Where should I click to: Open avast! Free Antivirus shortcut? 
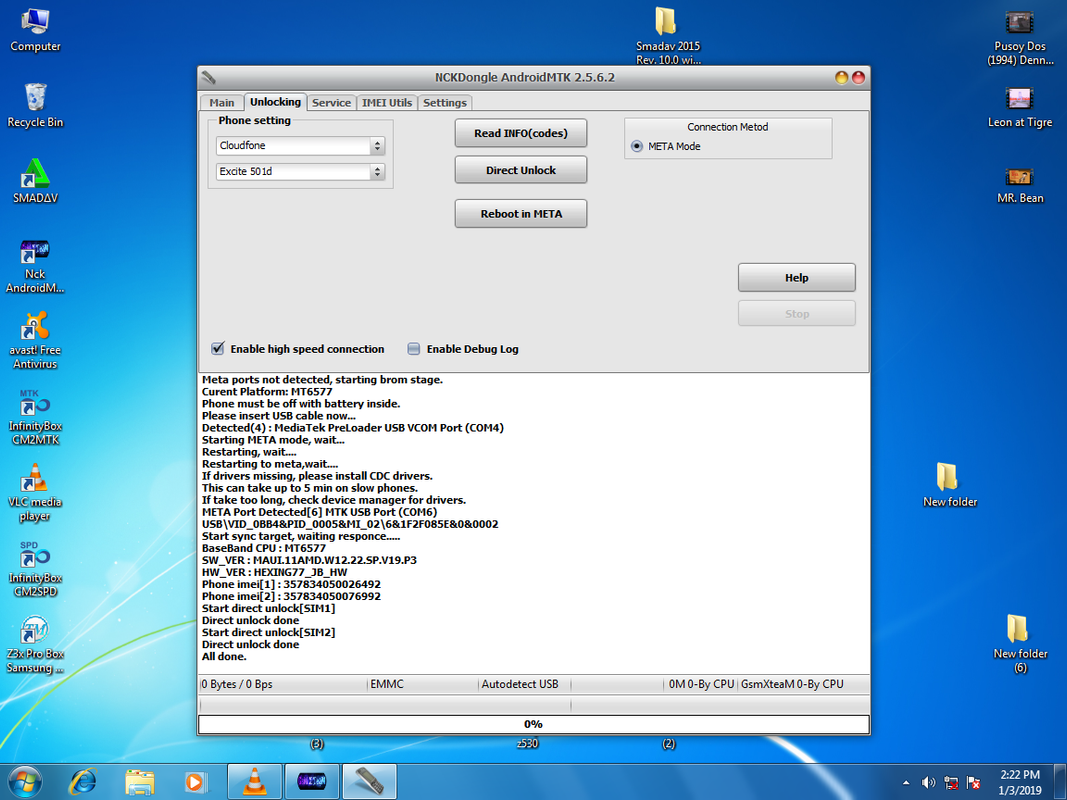pyautogui.click(x=35, y=341)
